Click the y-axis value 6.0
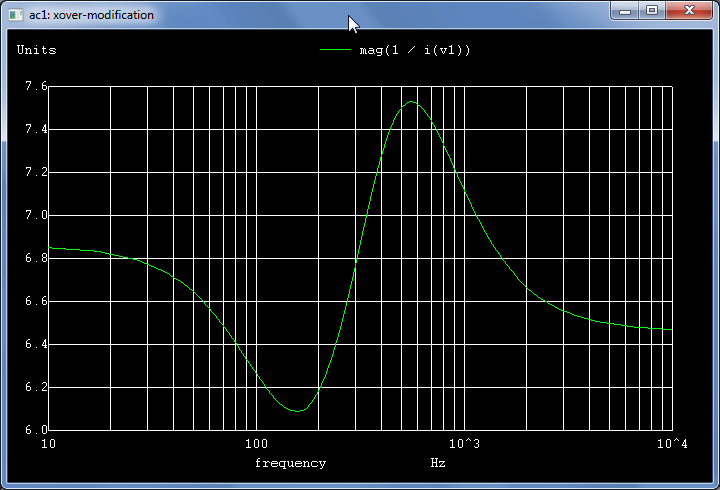The width and height of the screenshot is (720, 490). click(36, 430)
